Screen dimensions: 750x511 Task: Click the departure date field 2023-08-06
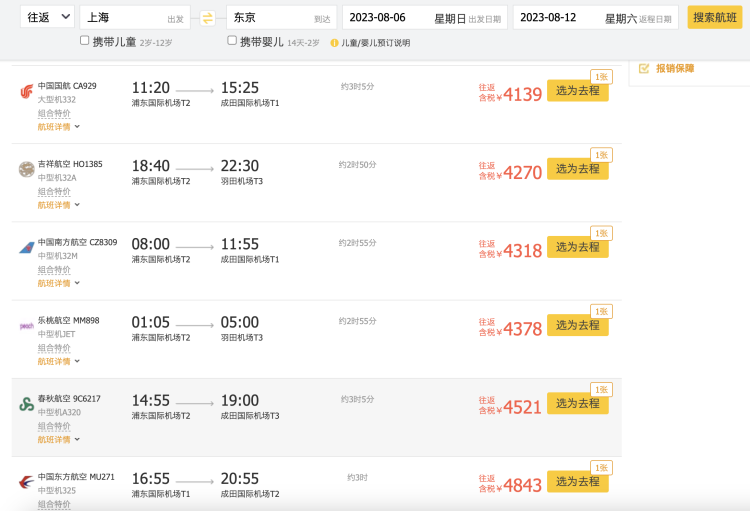(424, 18)
